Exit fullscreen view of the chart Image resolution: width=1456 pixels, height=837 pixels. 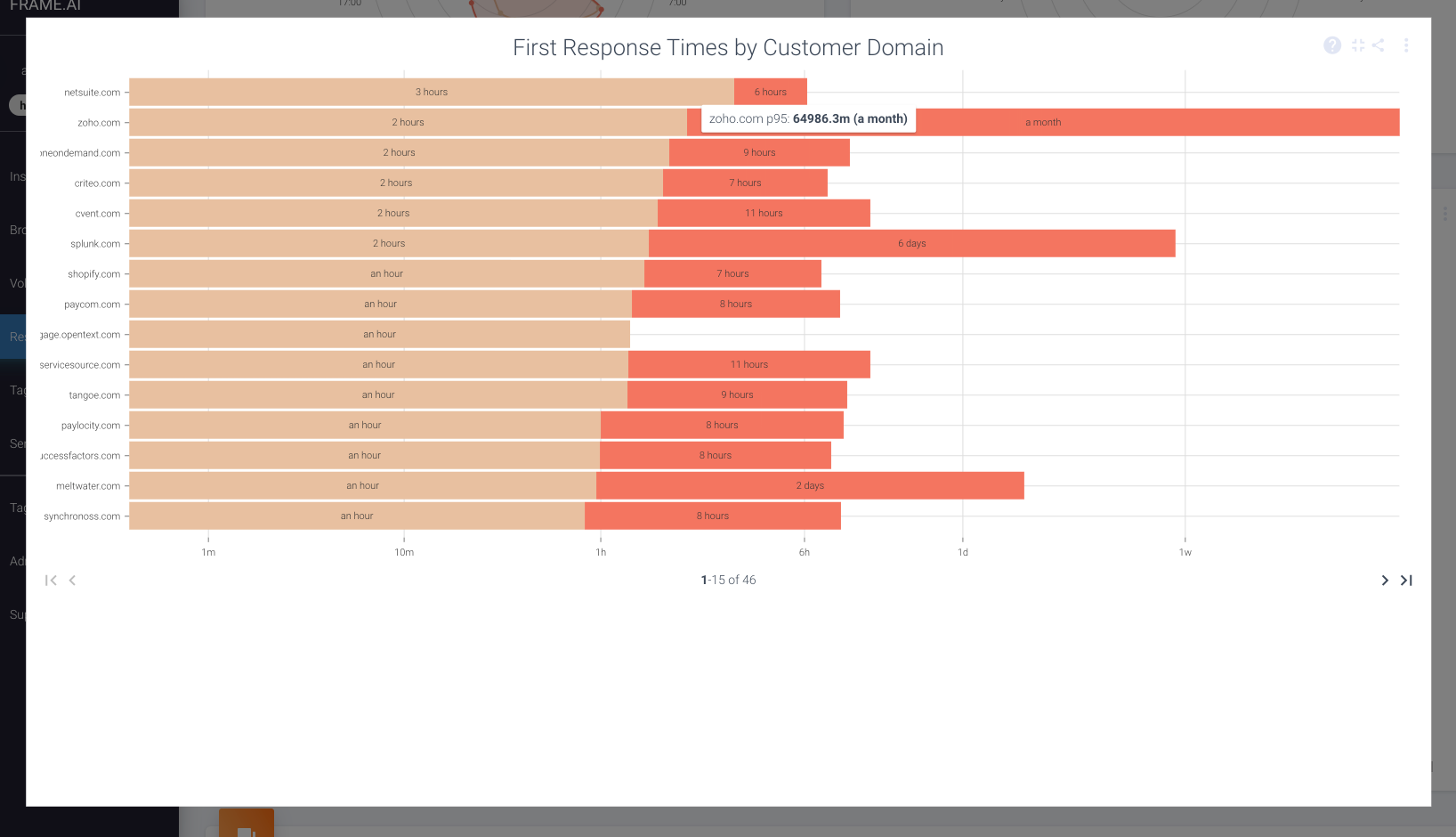tap(1358, 45)
